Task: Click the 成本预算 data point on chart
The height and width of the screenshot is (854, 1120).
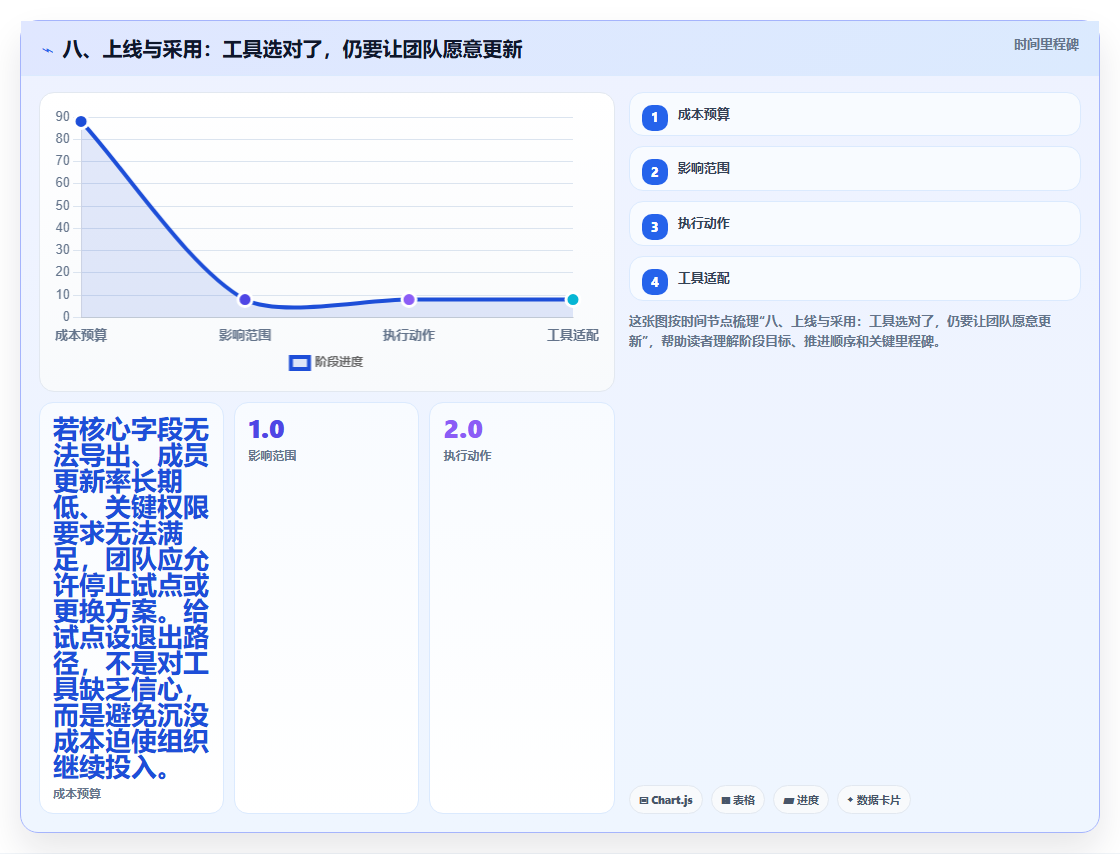Action: (x=81, y=121)
